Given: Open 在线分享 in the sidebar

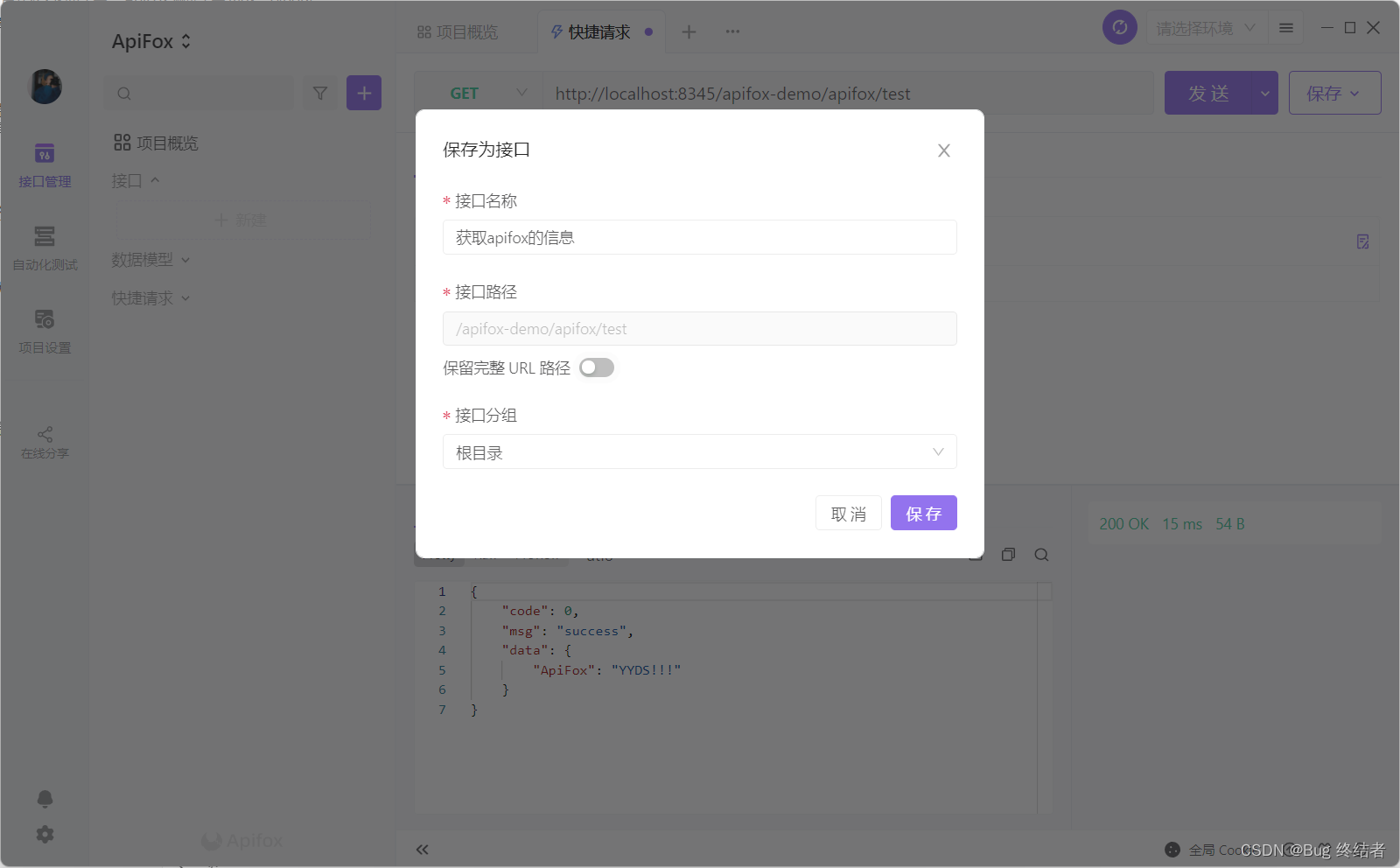Looking at the screenshot, I should 45,443.
